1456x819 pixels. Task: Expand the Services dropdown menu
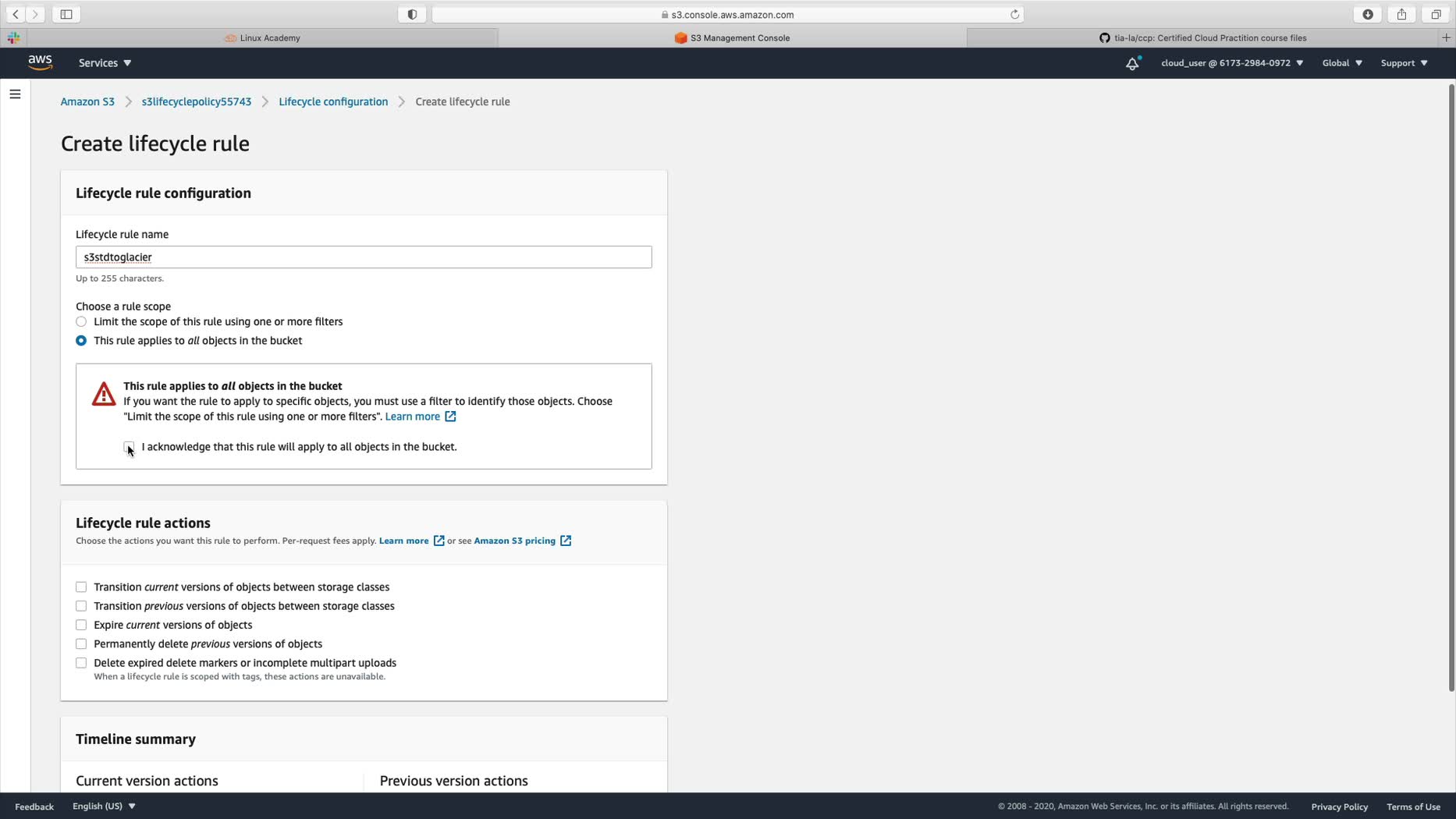pyautogui.click(x=105, y=63)
